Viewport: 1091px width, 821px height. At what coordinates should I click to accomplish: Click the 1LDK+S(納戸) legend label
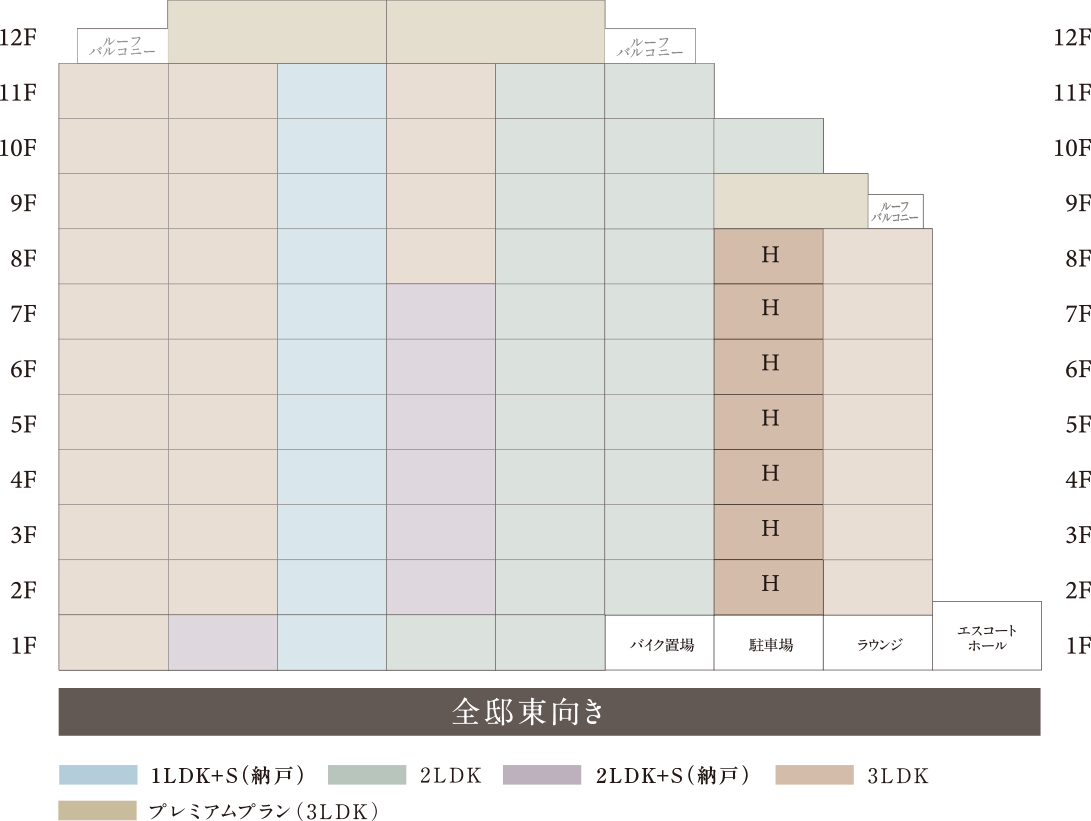point(228,775)
